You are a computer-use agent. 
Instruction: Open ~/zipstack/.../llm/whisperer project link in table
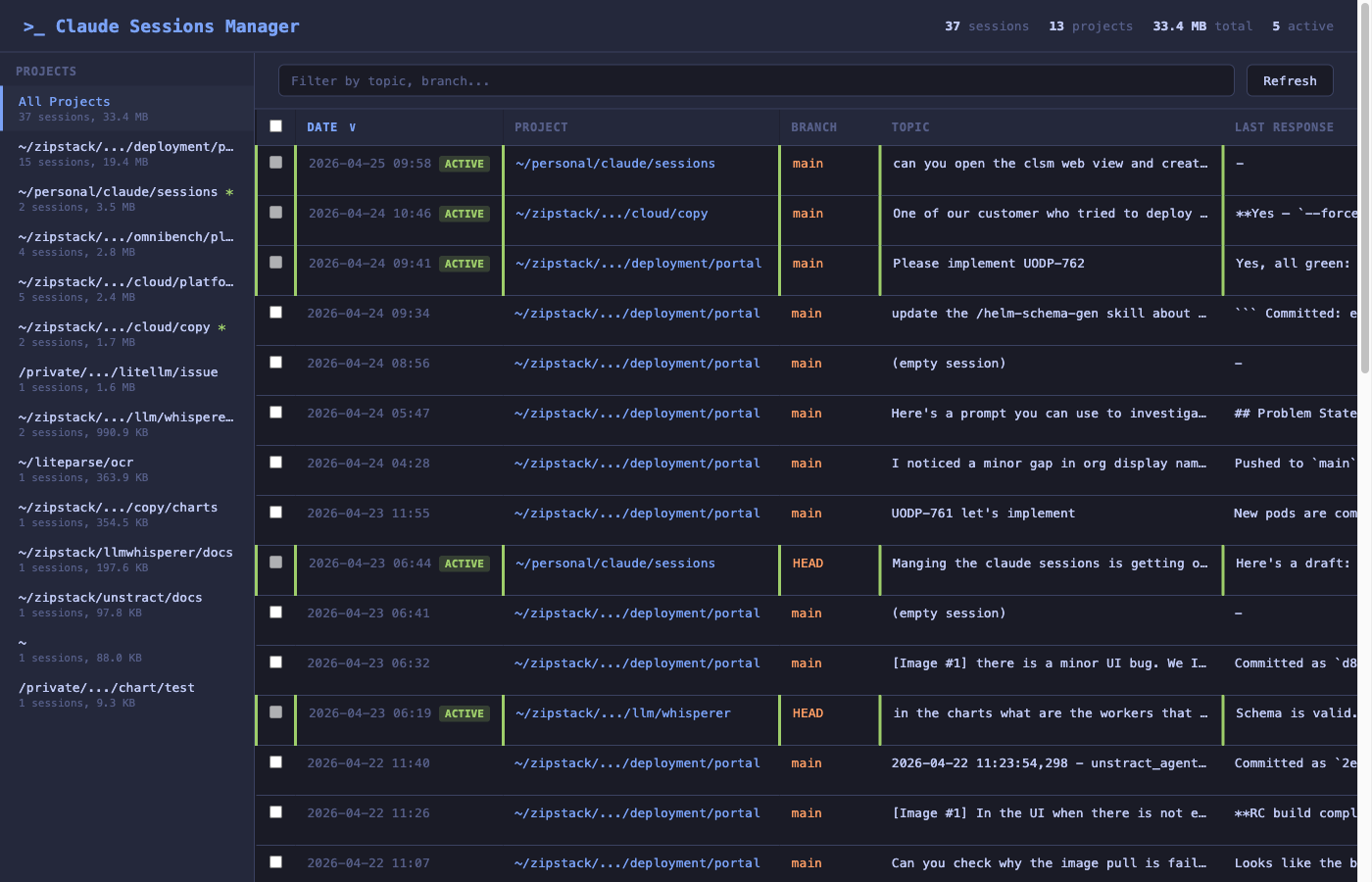(622, 713)
